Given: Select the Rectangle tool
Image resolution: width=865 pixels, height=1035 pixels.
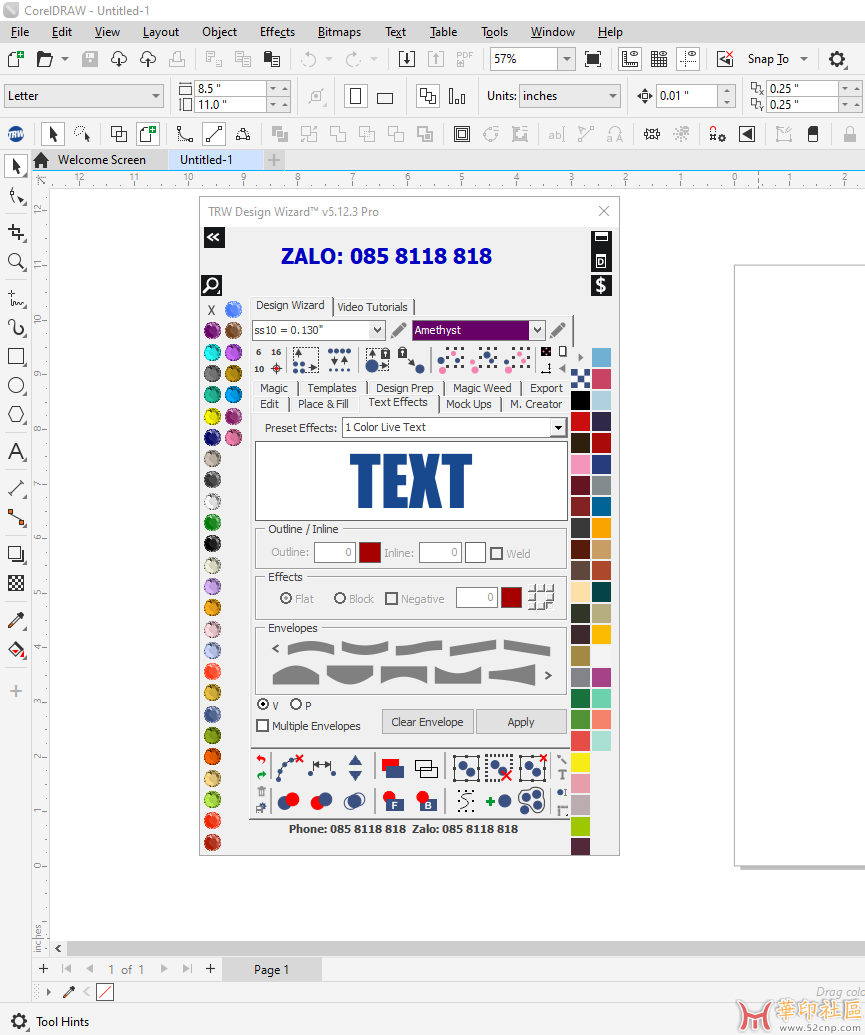Looking at the screenshot, I should [16, 356].
